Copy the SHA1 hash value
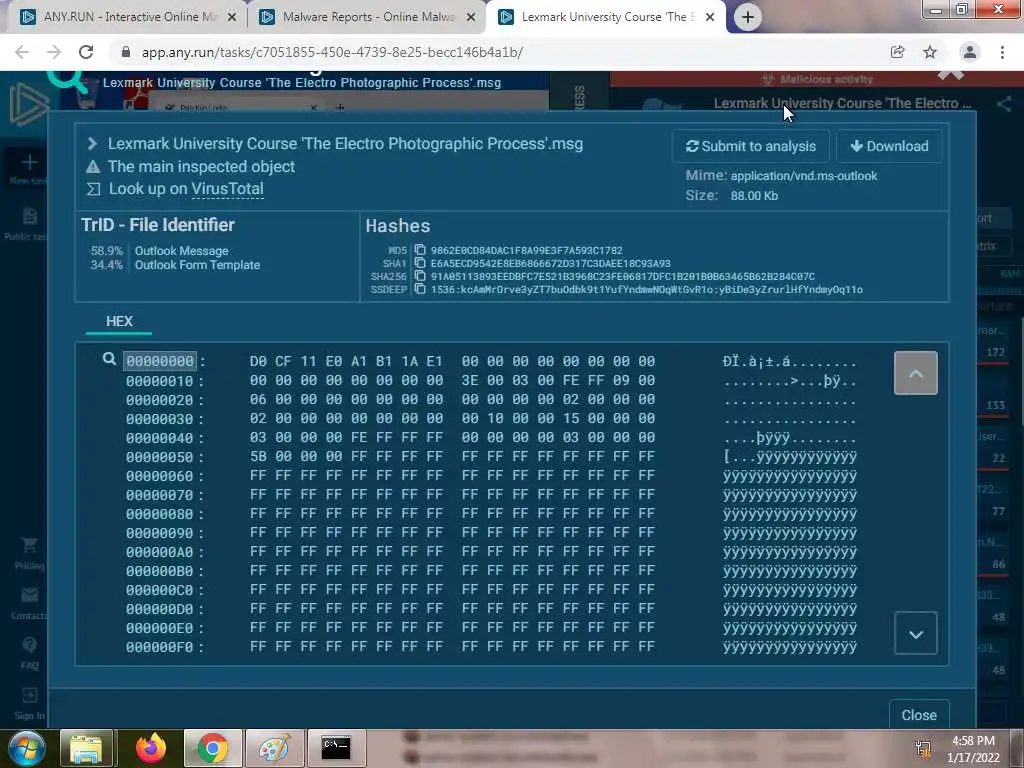Image resolution: width=1024 pixels, height=768 pixels. pos(420,263)
